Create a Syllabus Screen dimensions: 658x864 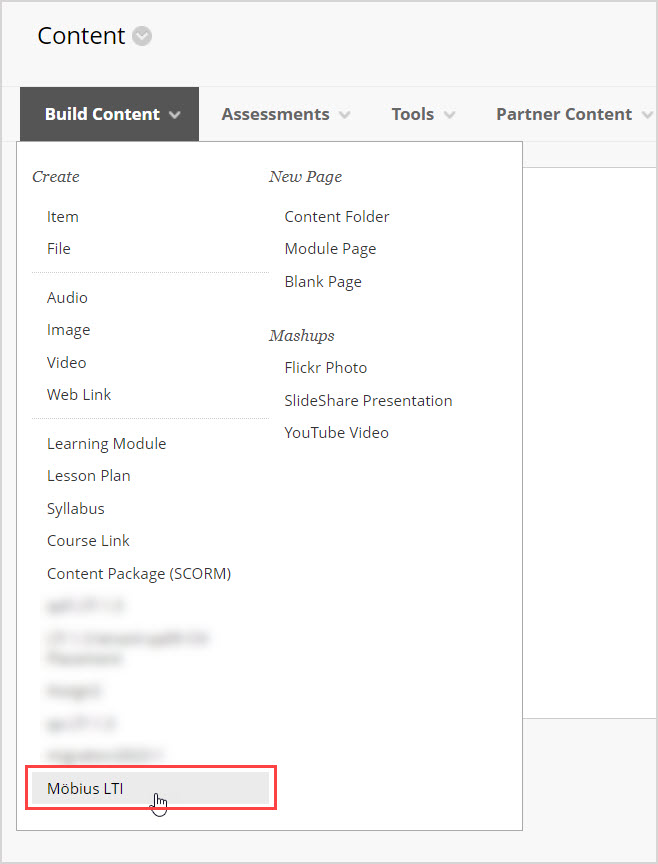click(x=75, y=508)
